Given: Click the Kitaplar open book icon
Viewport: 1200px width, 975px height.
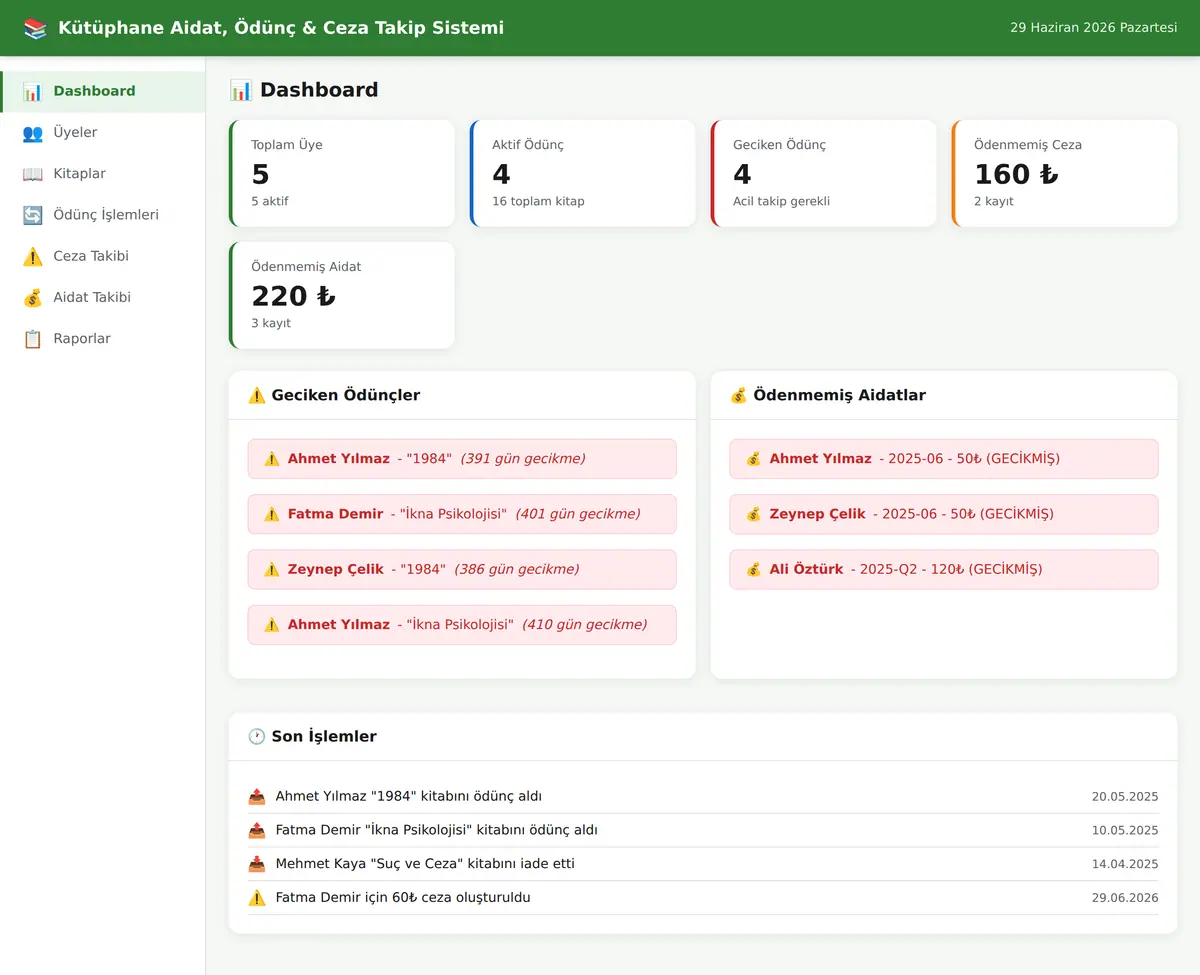Looking at the screenshot, I should 33,174.
